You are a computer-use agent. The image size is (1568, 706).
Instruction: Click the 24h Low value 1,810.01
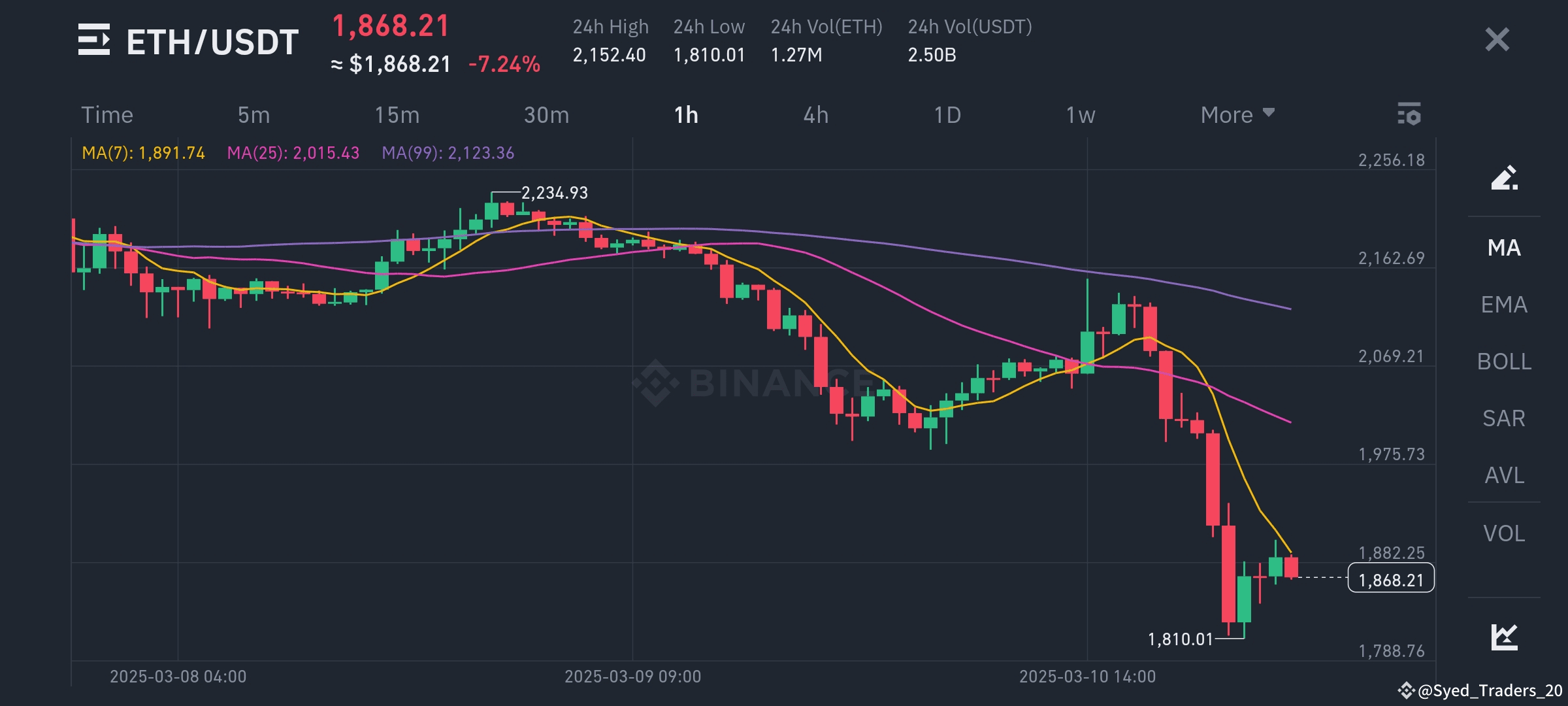(x=709, y=55)
